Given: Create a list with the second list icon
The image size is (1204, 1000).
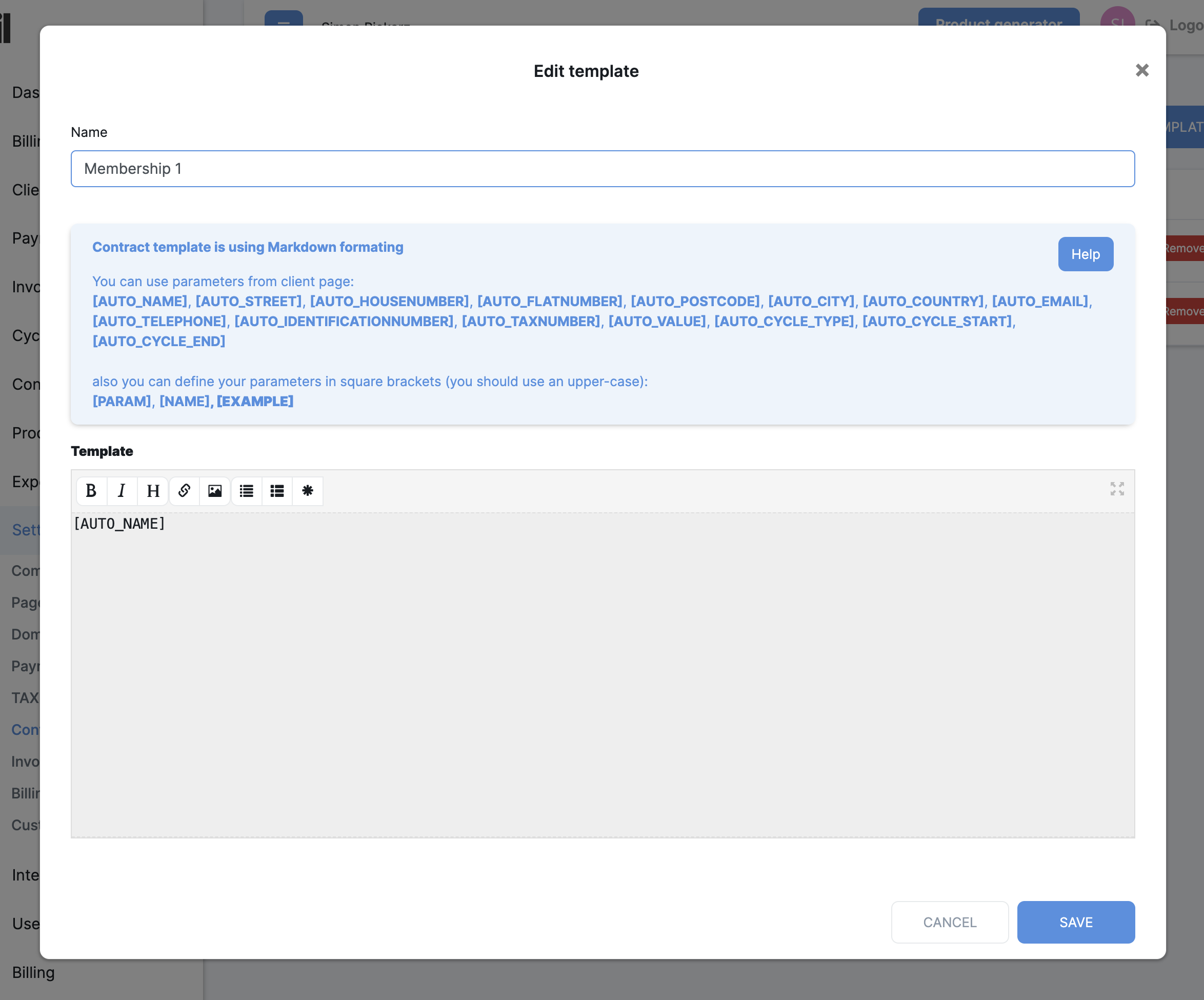Looking at the screenshot, I should pos(277,491).
